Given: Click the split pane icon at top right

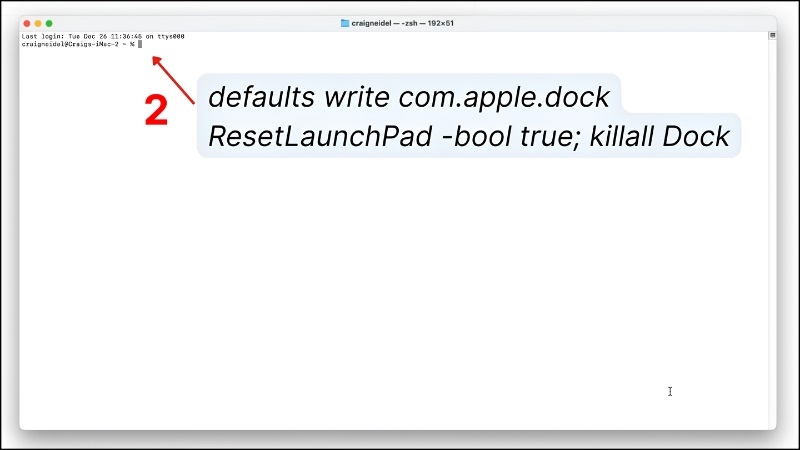Looking at the screenshot, I should (772, 35).
